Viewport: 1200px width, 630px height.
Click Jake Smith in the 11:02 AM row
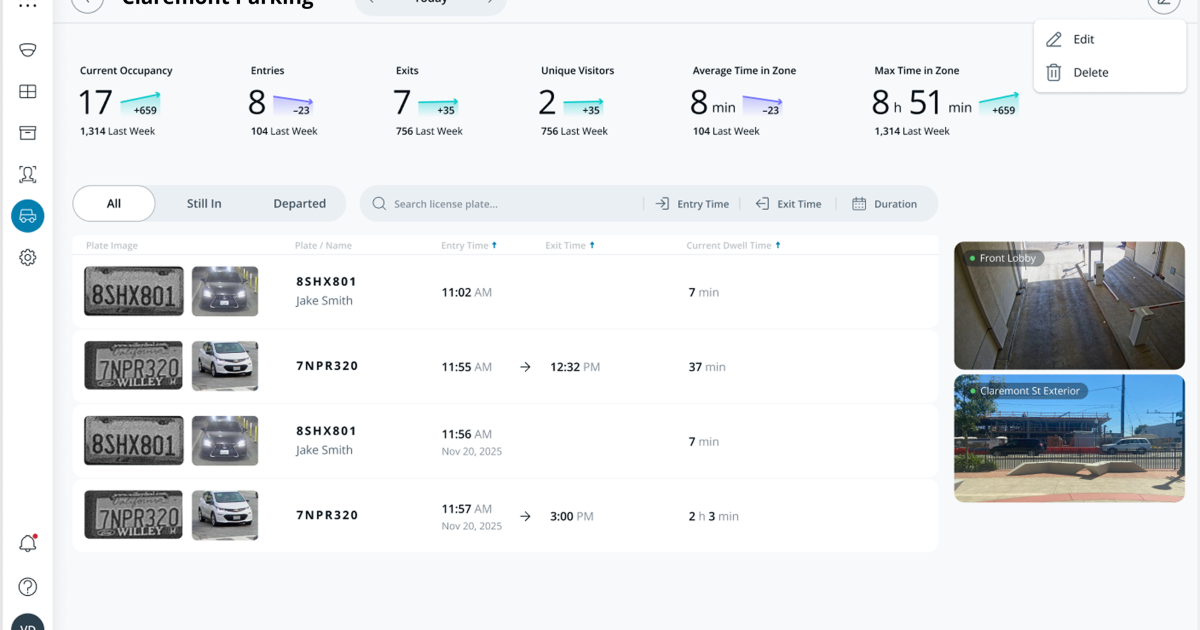click(x=324, y=301)
